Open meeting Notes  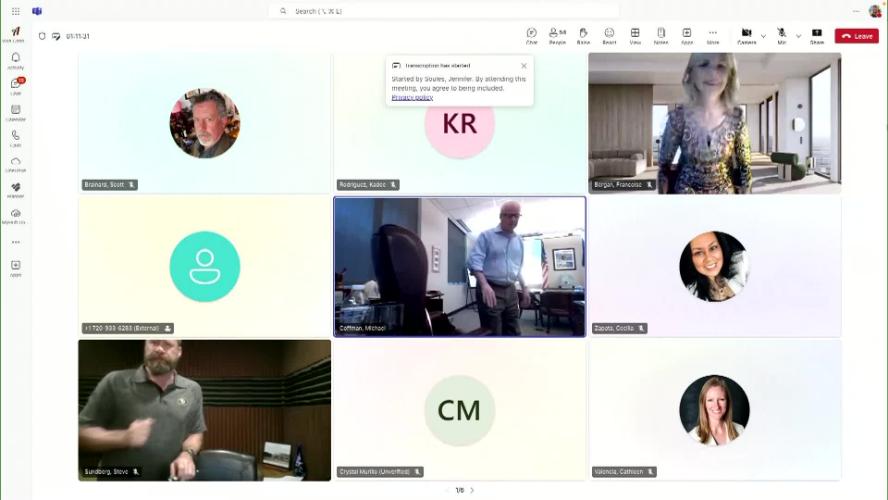pyautogui.click(x=661, y=35)
